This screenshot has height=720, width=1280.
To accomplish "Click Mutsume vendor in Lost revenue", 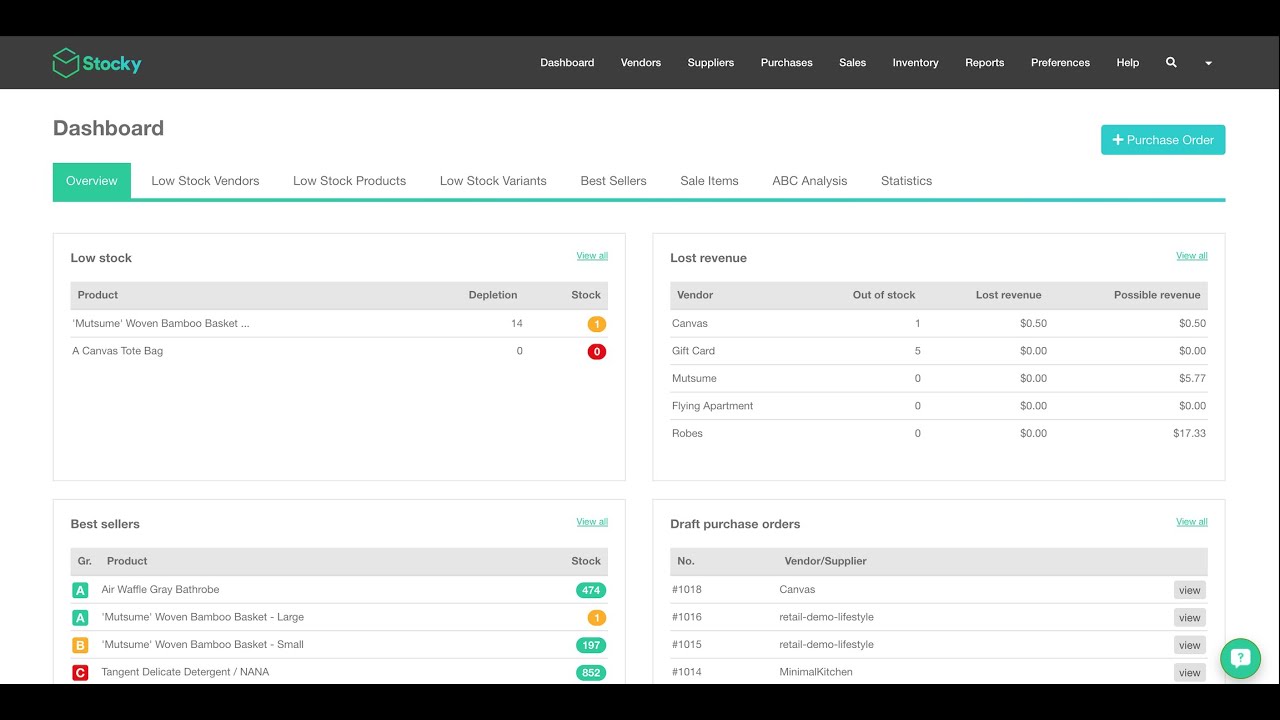I will [694, 379].
